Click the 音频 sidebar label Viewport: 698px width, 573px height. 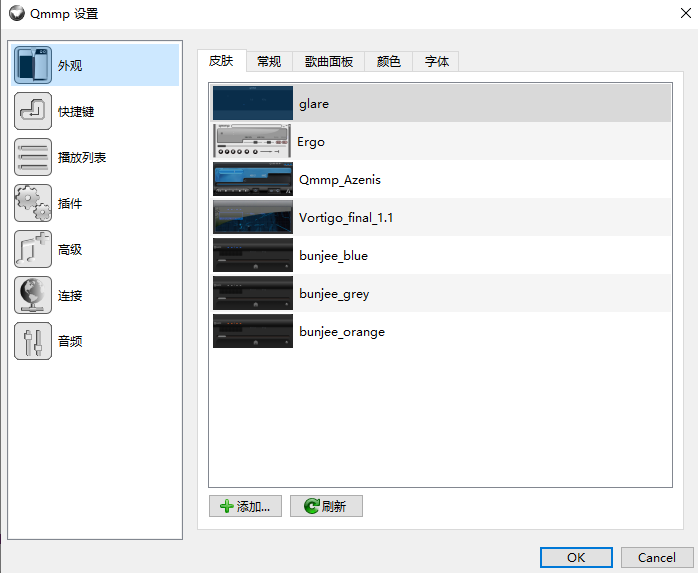70,341
